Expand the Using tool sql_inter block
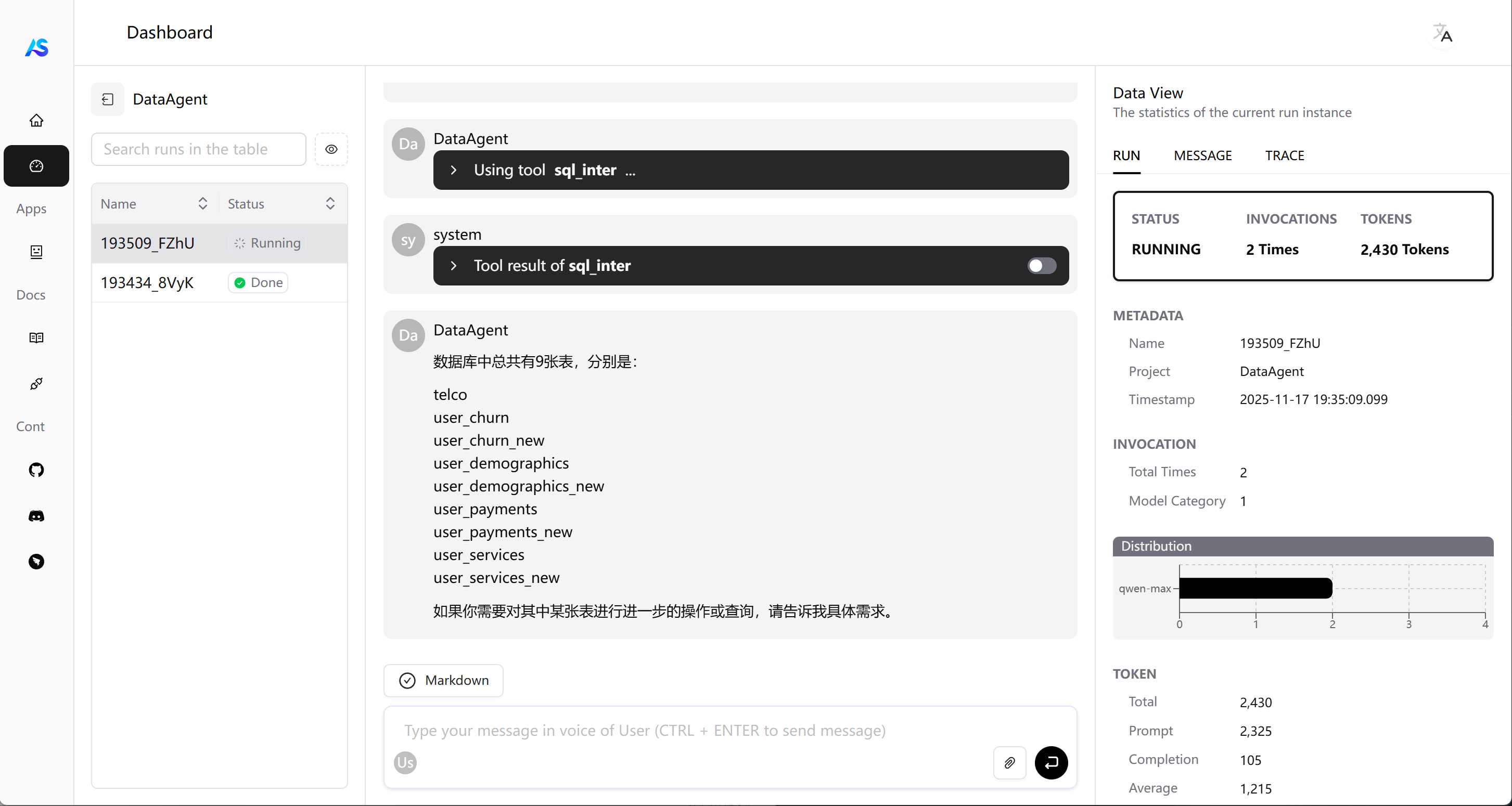 point(751,170)
